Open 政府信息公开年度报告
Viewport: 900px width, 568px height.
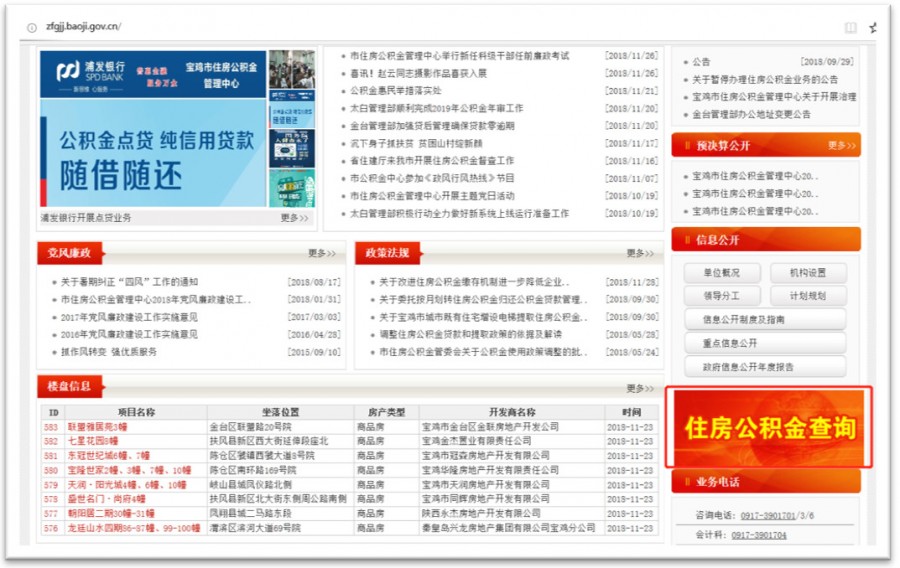764,367
